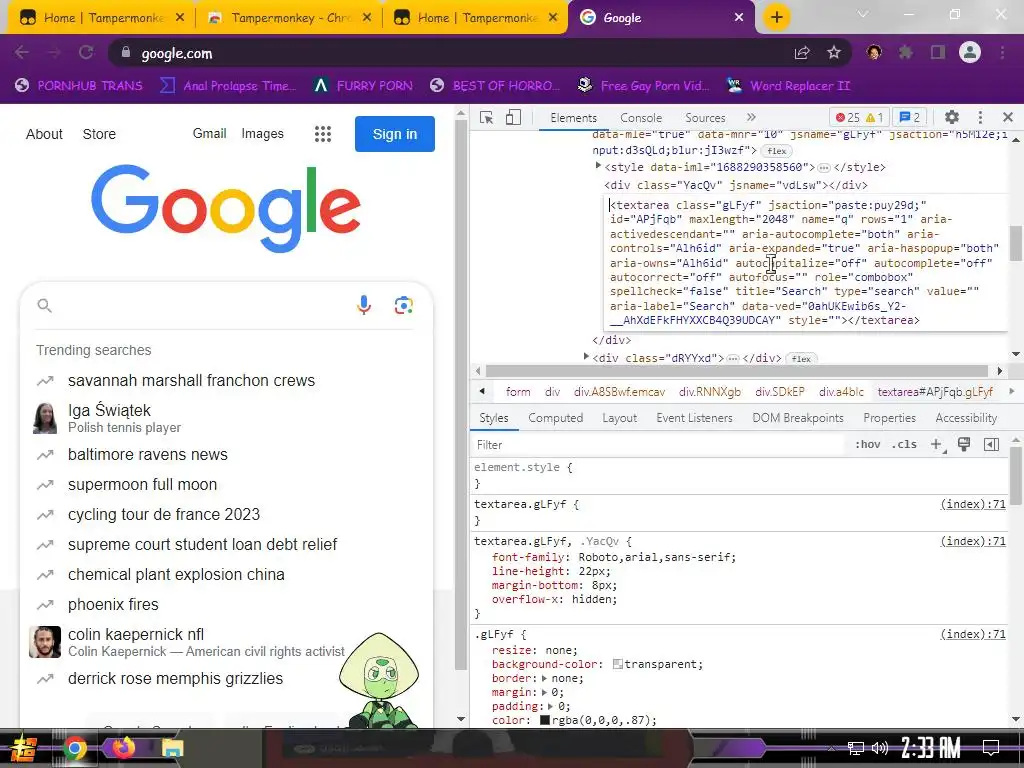
Task: Open a new tab with the plus button
Action: click(x=776, y=17)
